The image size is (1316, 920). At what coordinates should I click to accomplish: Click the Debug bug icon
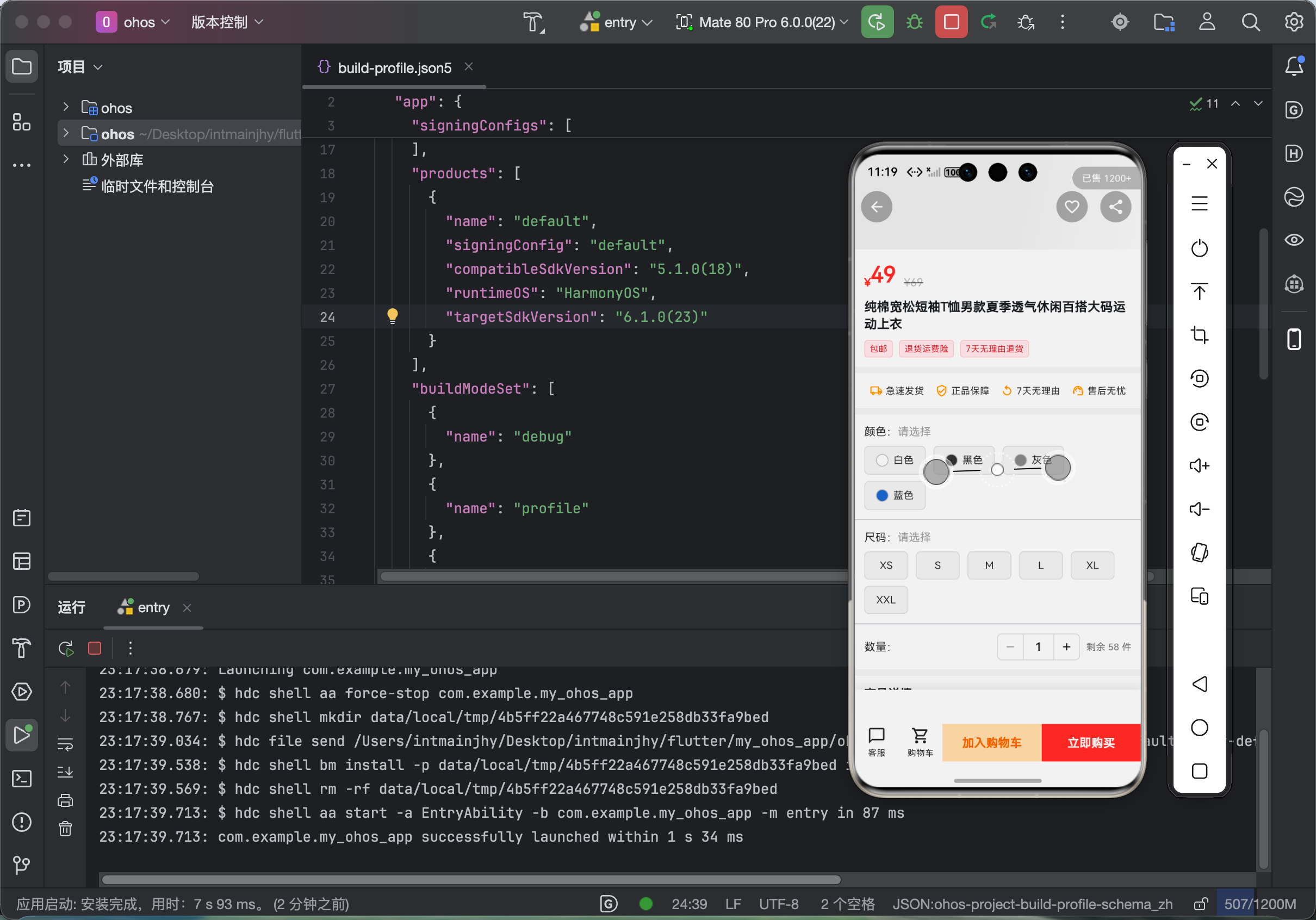click(x=914, y=22)
